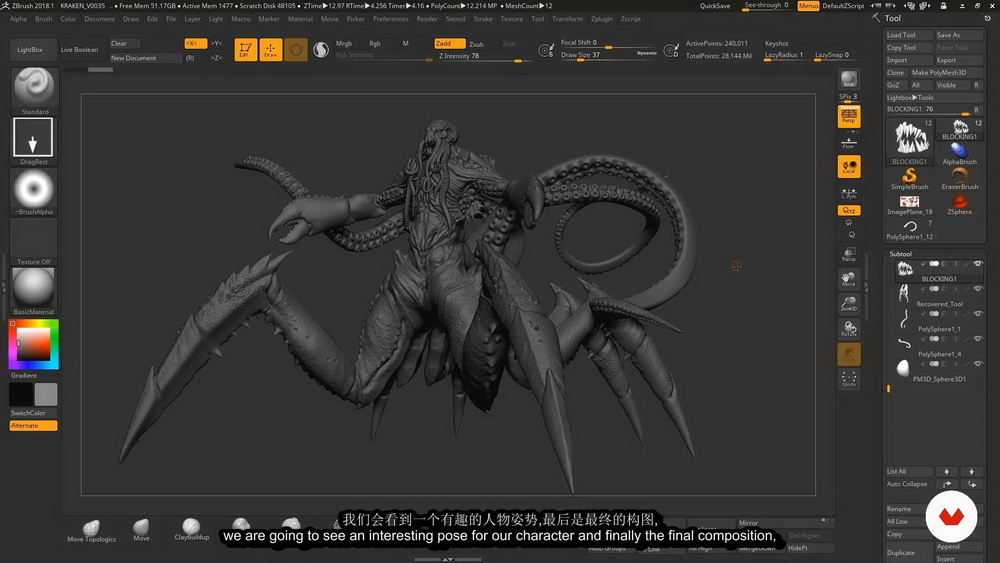The image size is (1000, 563).
Task: Click the Zoom3D icon
Action: pos(849,304)
